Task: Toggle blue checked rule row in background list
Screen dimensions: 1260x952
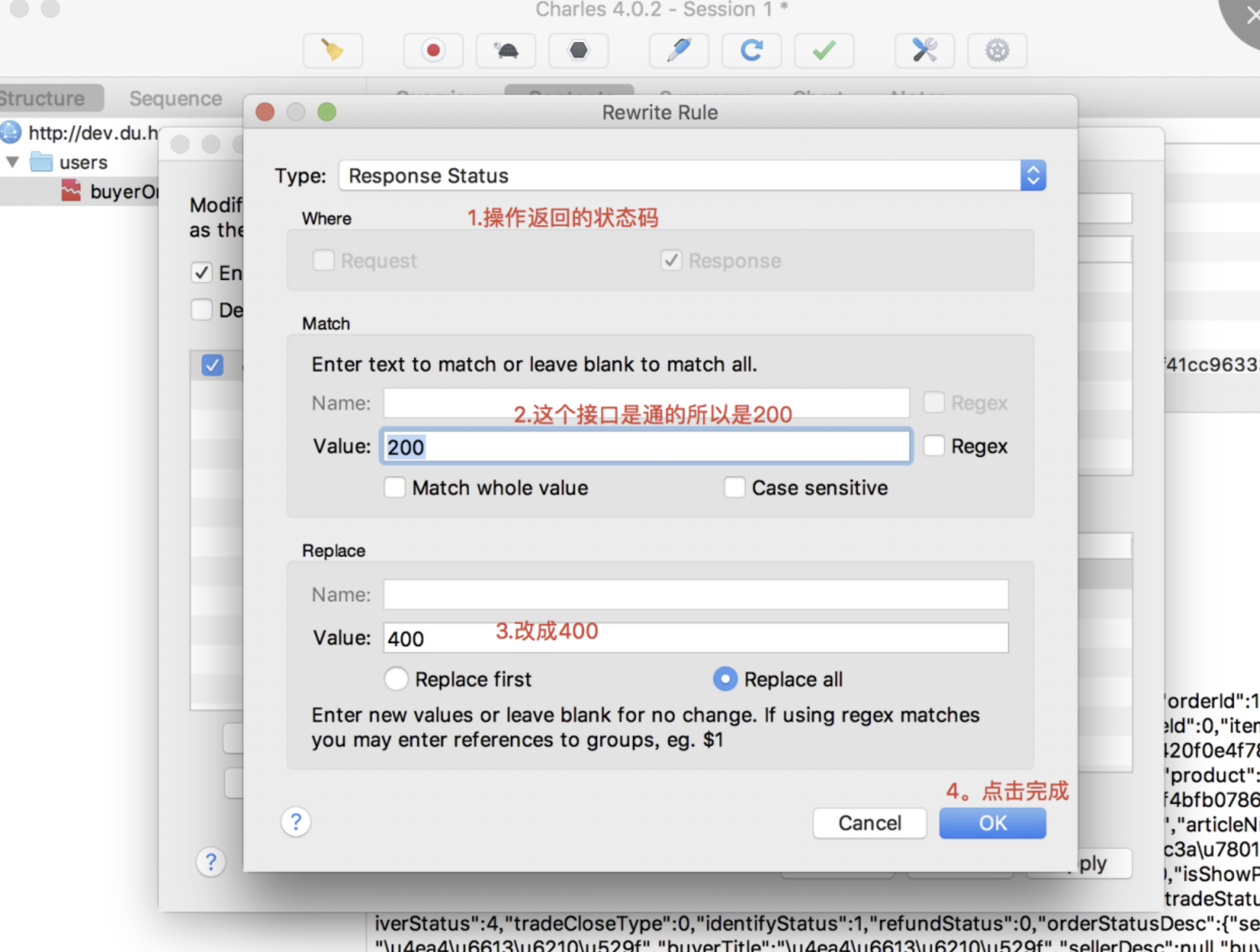Action: pyautogui.click(x=212, y=365)
